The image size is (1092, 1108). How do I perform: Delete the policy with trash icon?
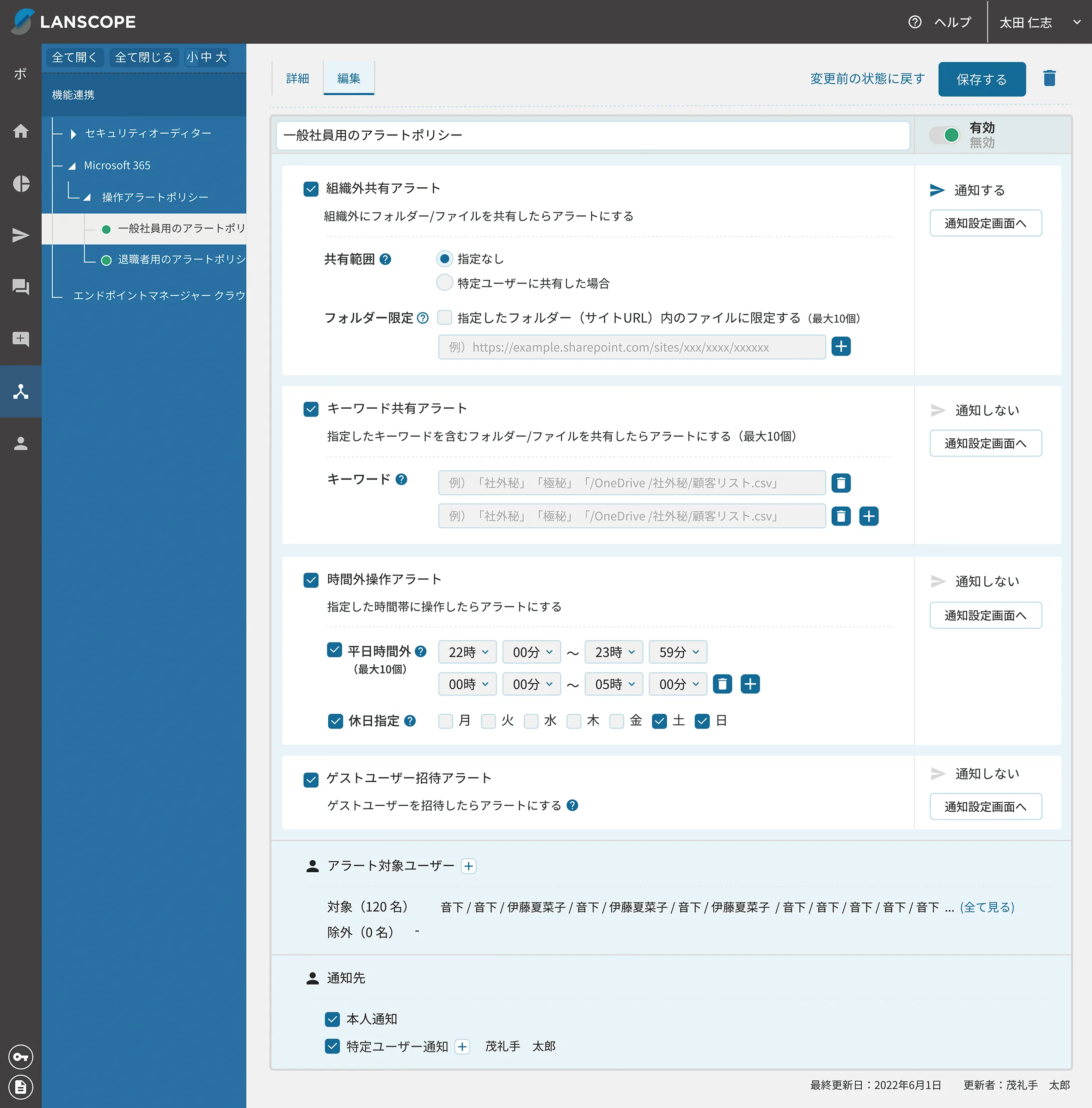click(x=1049, y=79)
